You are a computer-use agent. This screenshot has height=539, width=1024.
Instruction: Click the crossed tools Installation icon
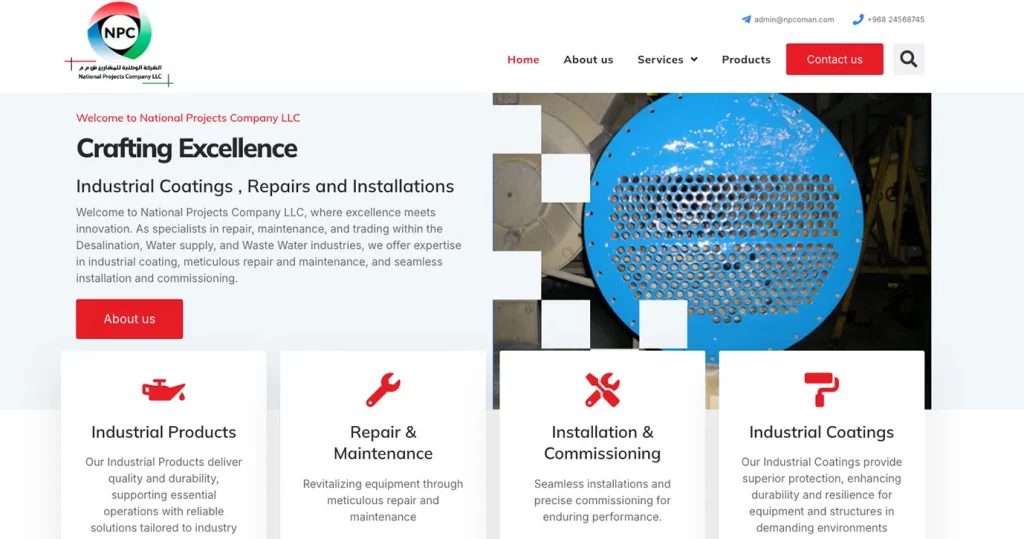coord(602,390)
